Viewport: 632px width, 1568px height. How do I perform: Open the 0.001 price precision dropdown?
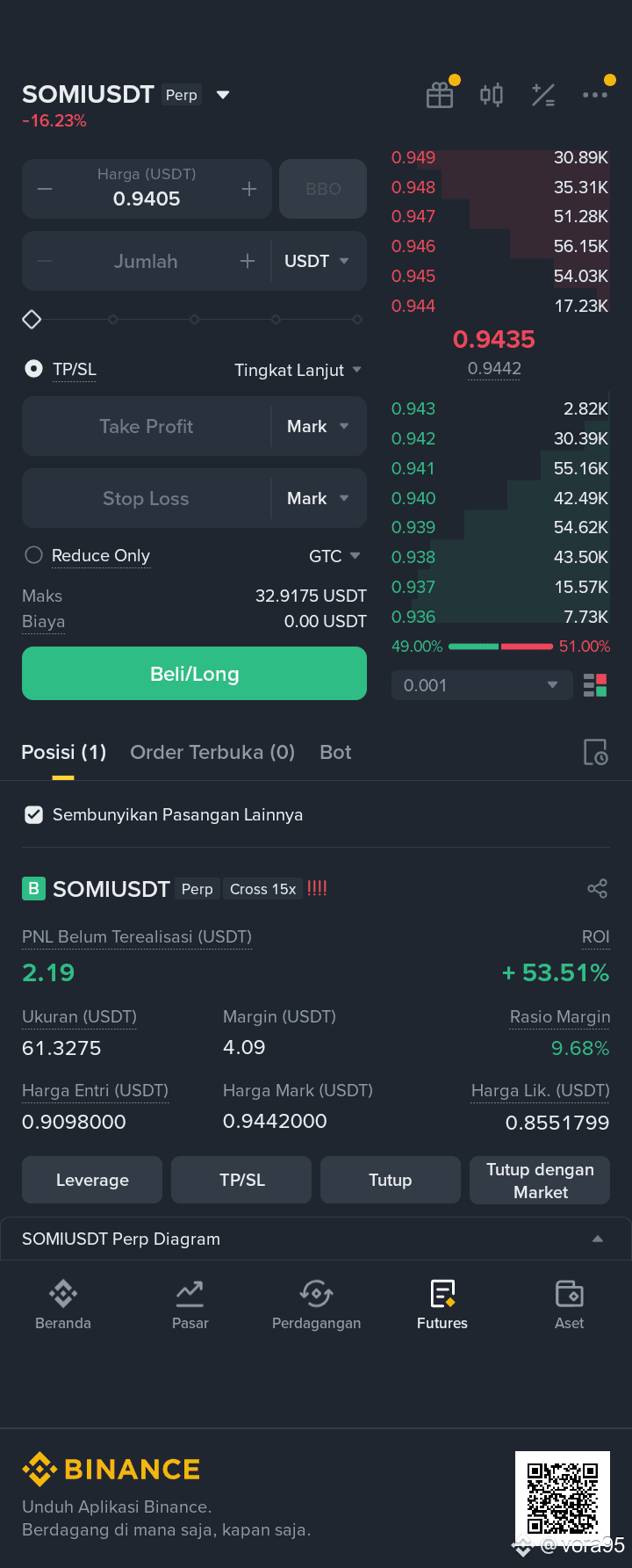point(481,685)
